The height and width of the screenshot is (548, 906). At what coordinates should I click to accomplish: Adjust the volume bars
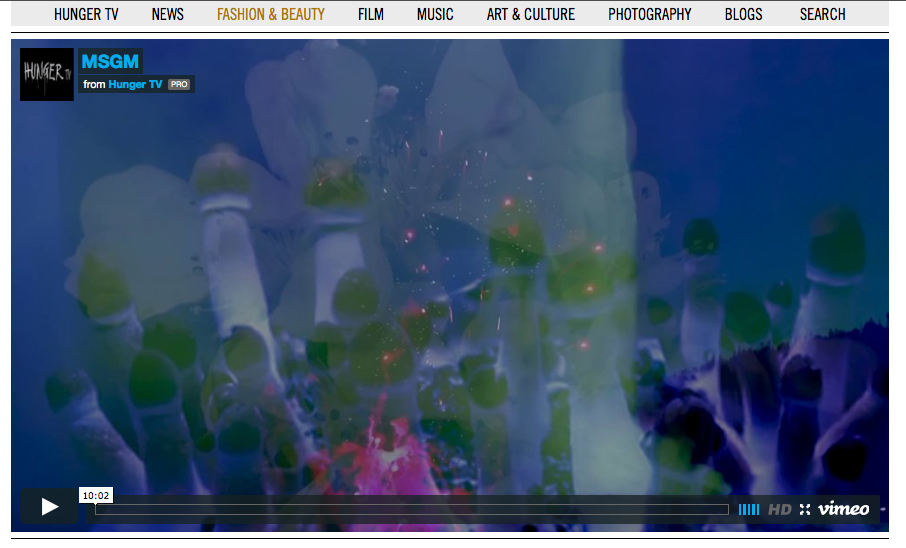pos(749,509)
